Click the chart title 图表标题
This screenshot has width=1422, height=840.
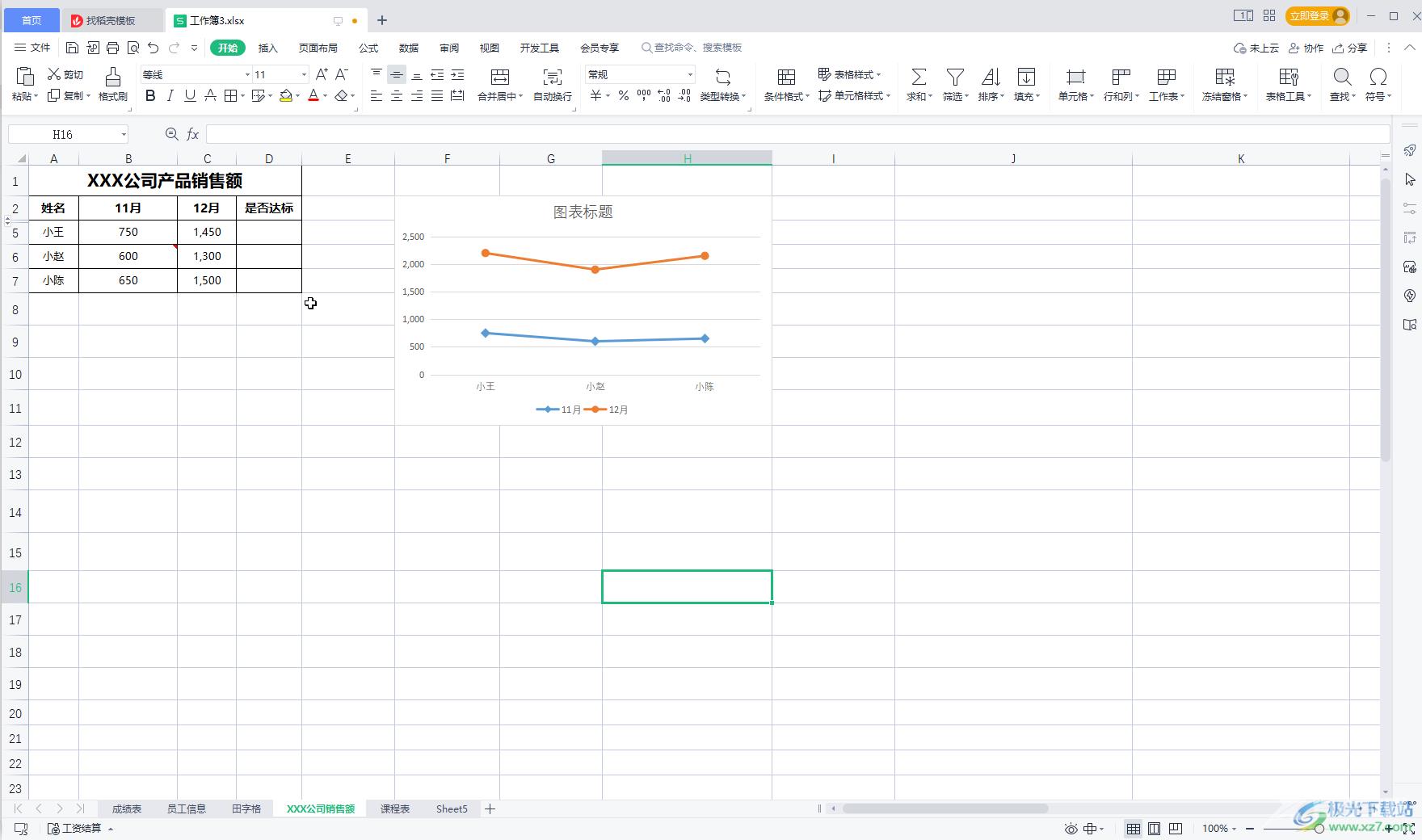tap(583, 212)
